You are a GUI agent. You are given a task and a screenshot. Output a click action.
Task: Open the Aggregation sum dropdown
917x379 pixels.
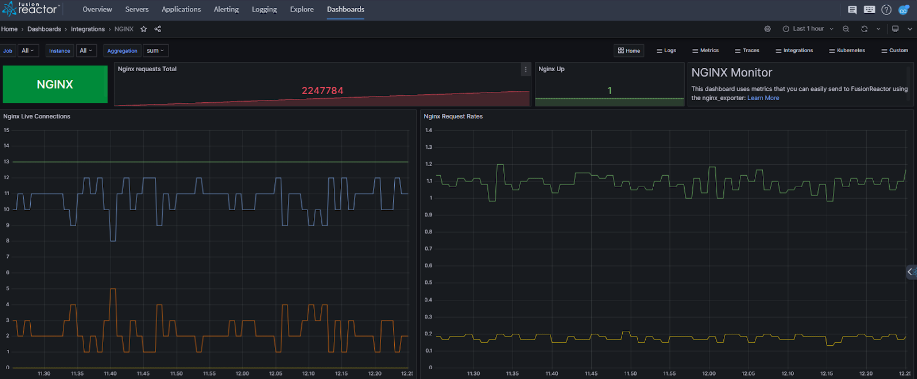[156, 51]
